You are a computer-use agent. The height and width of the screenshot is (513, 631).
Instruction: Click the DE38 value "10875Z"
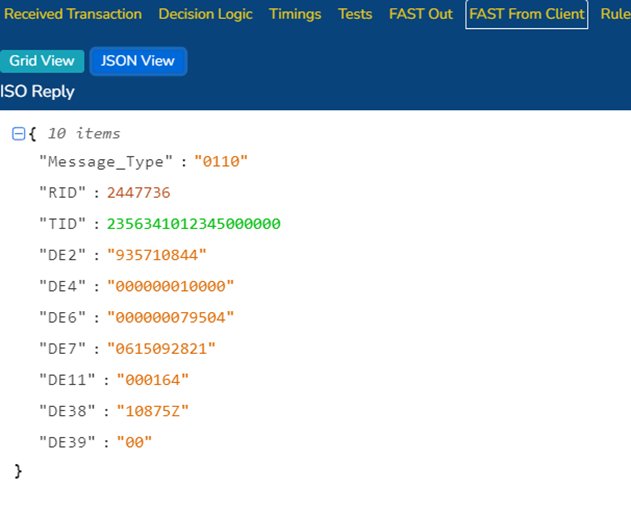[x=153, y=411]
